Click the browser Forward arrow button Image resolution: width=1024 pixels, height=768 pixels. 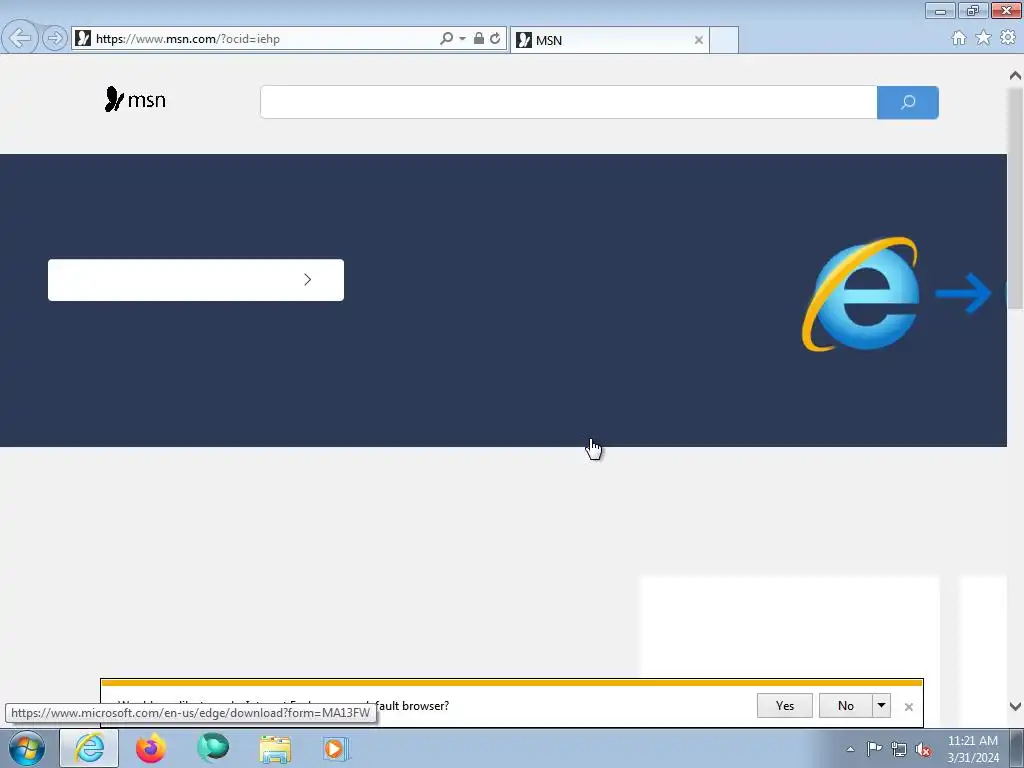(x=55, y=39)
